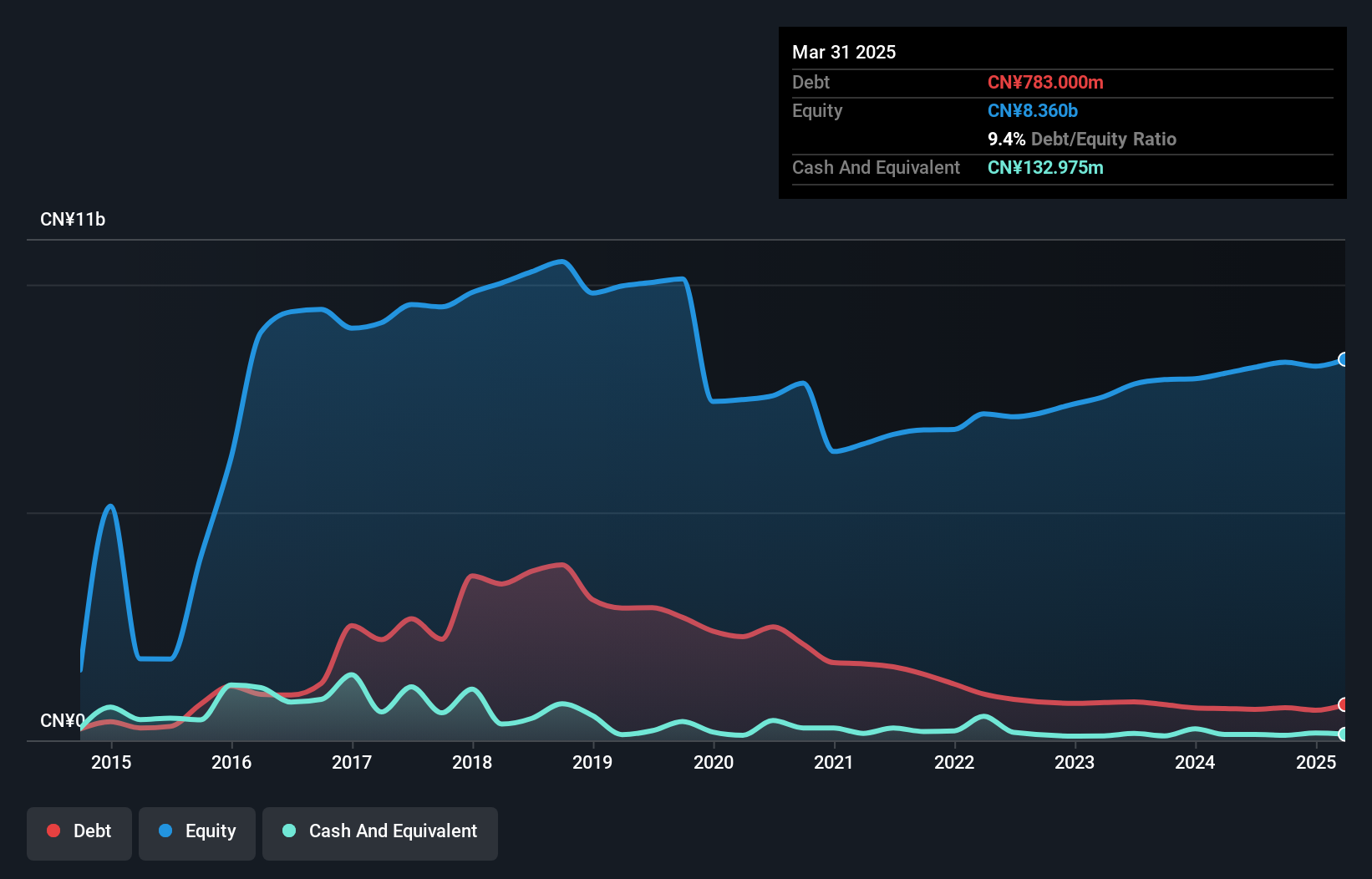Select the 2020 x-axis label
Image resolution: width=1372 pixels, height=879 pixels.
coord(714,762)
